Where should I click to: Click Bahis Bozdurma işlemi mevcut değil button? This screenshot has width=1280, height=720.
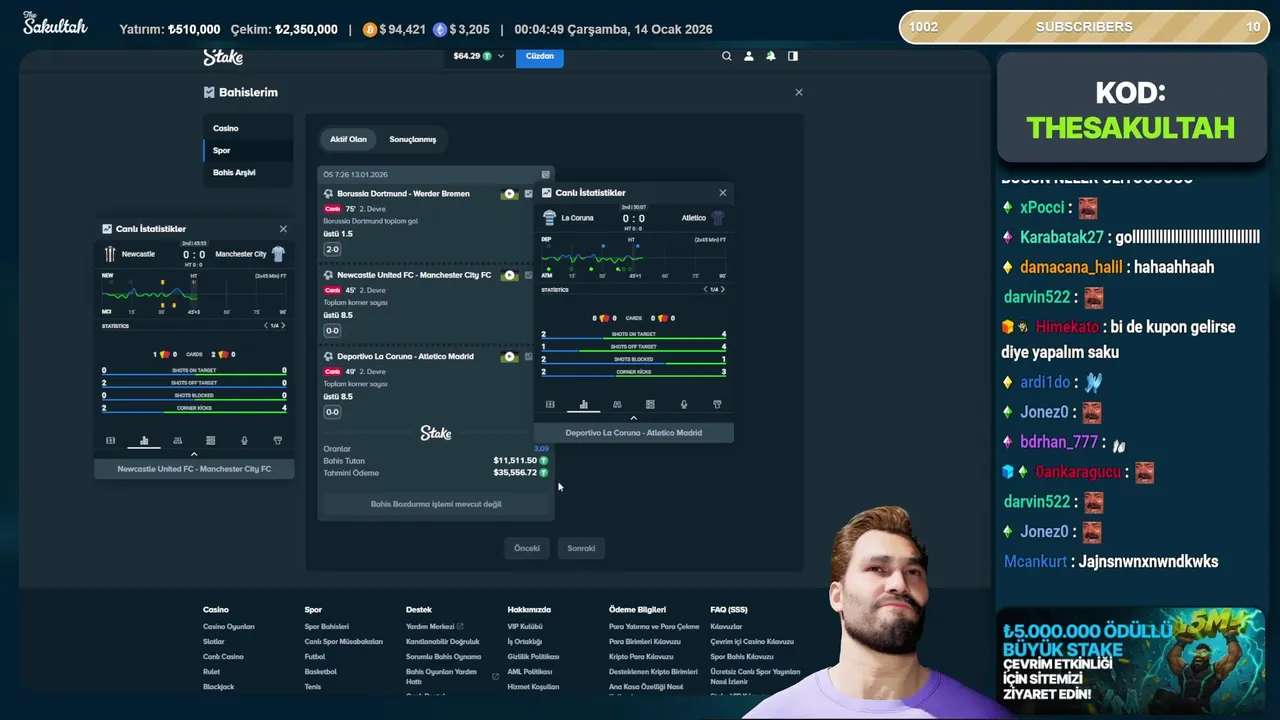[436, 504]
